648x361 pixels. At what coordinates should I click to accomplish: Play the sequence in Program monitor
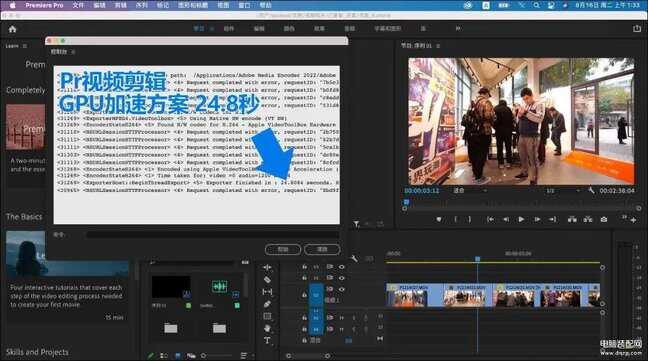tap(521, 219)
